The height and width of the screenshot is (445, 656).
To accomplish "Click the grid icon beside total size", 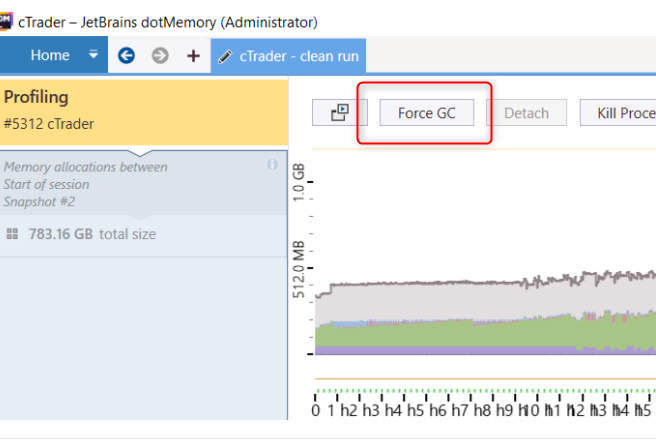I will point(12,234).
